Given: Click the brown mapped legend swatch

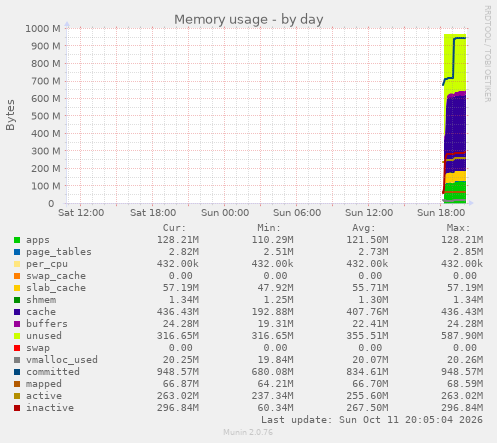Looking at the screenshot, I should [17, 384].
